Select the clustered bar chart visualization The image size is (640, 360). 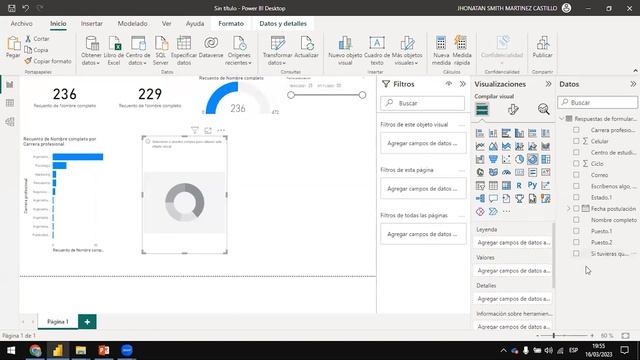coord(506,133)
